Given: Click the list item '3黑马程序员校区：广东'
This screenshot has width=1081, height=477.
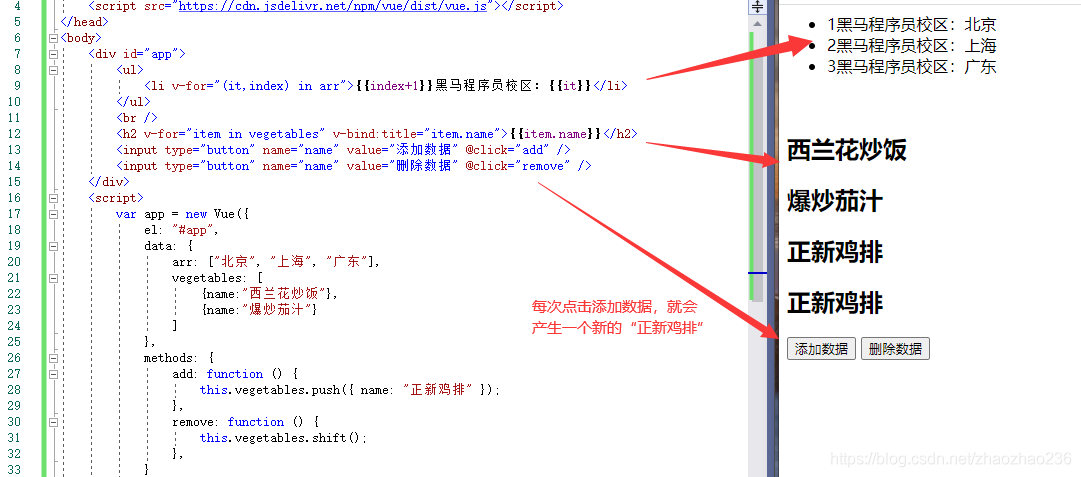Looking at the screenshot, I should [912, 67].
